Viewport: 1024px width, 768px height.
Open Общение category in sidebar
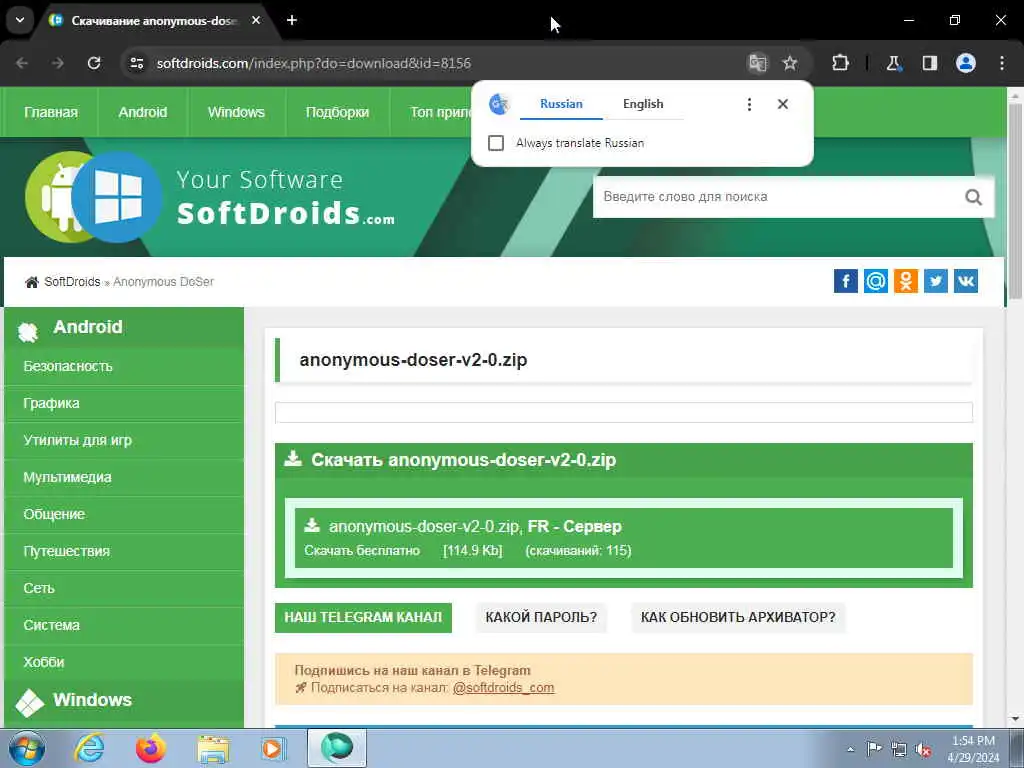[x=124, y=515]
